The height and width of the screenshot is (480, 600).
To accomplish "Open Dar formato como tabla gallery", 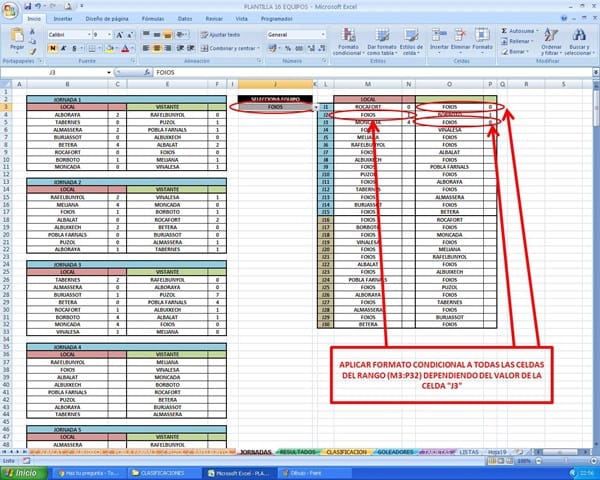I will pos(382,41).
